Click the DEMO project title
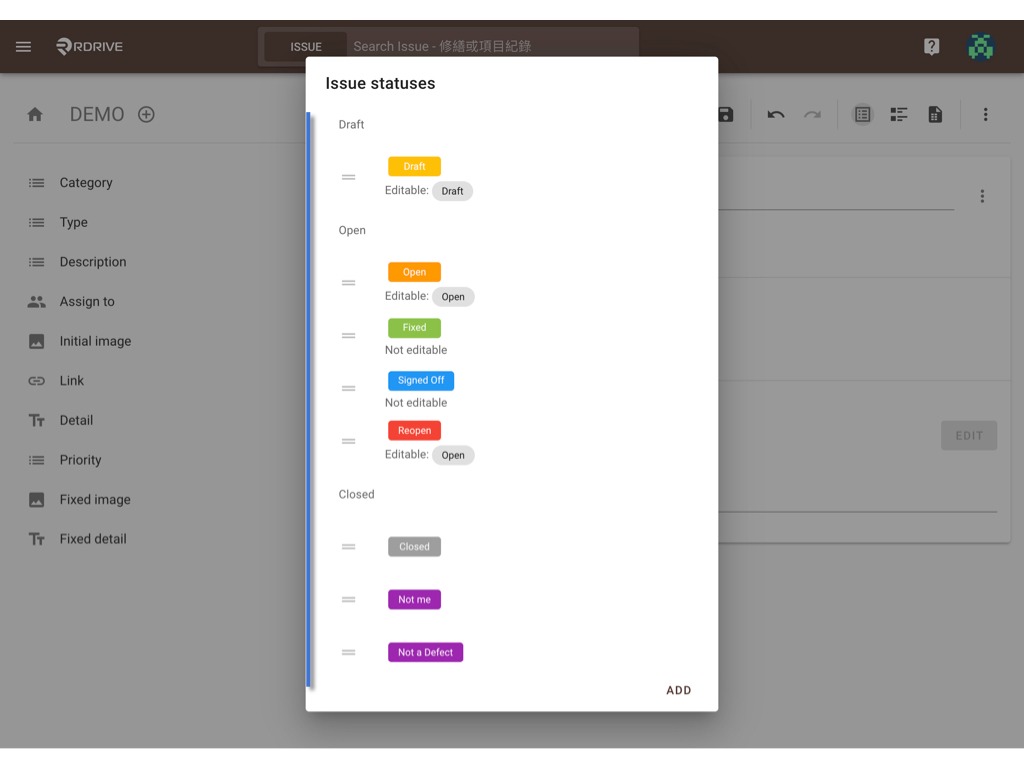The image size is (1024, 768). 97,114
